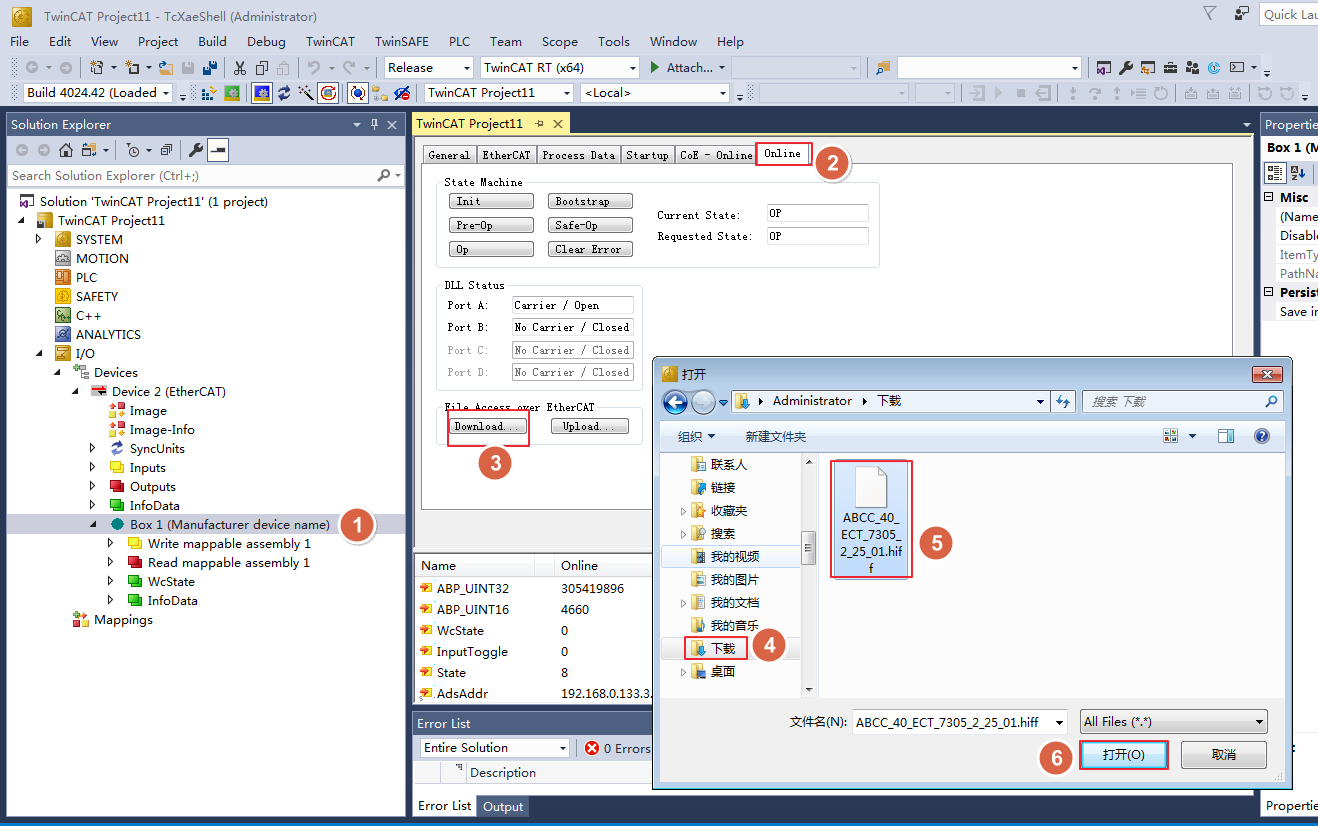1318x826 pixels.
Task: Click the Pre-Op state button
Action: click(x=491, y=225)
